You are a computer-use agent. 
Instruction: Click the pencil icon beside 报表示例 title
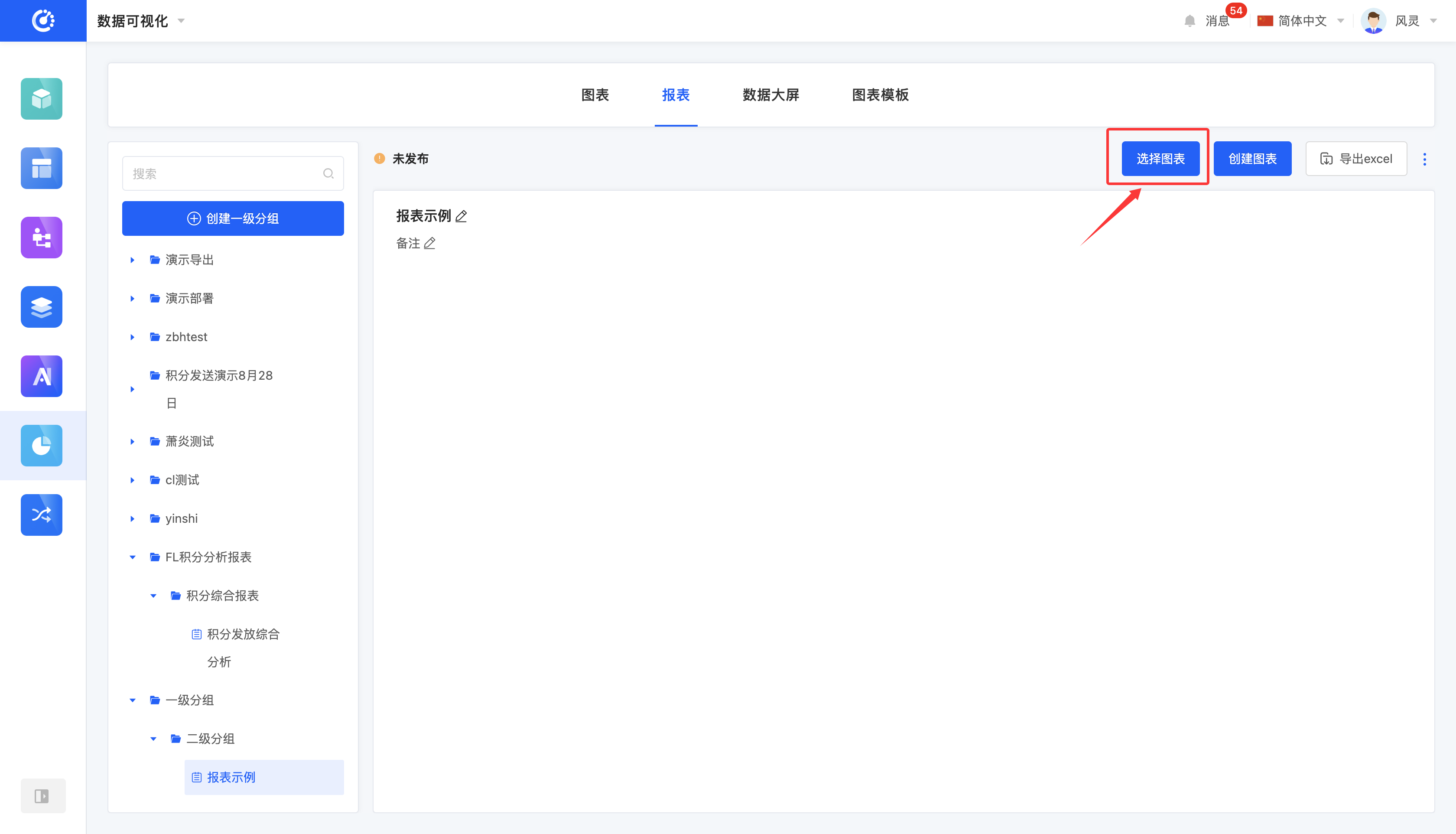tap(461, 217)
